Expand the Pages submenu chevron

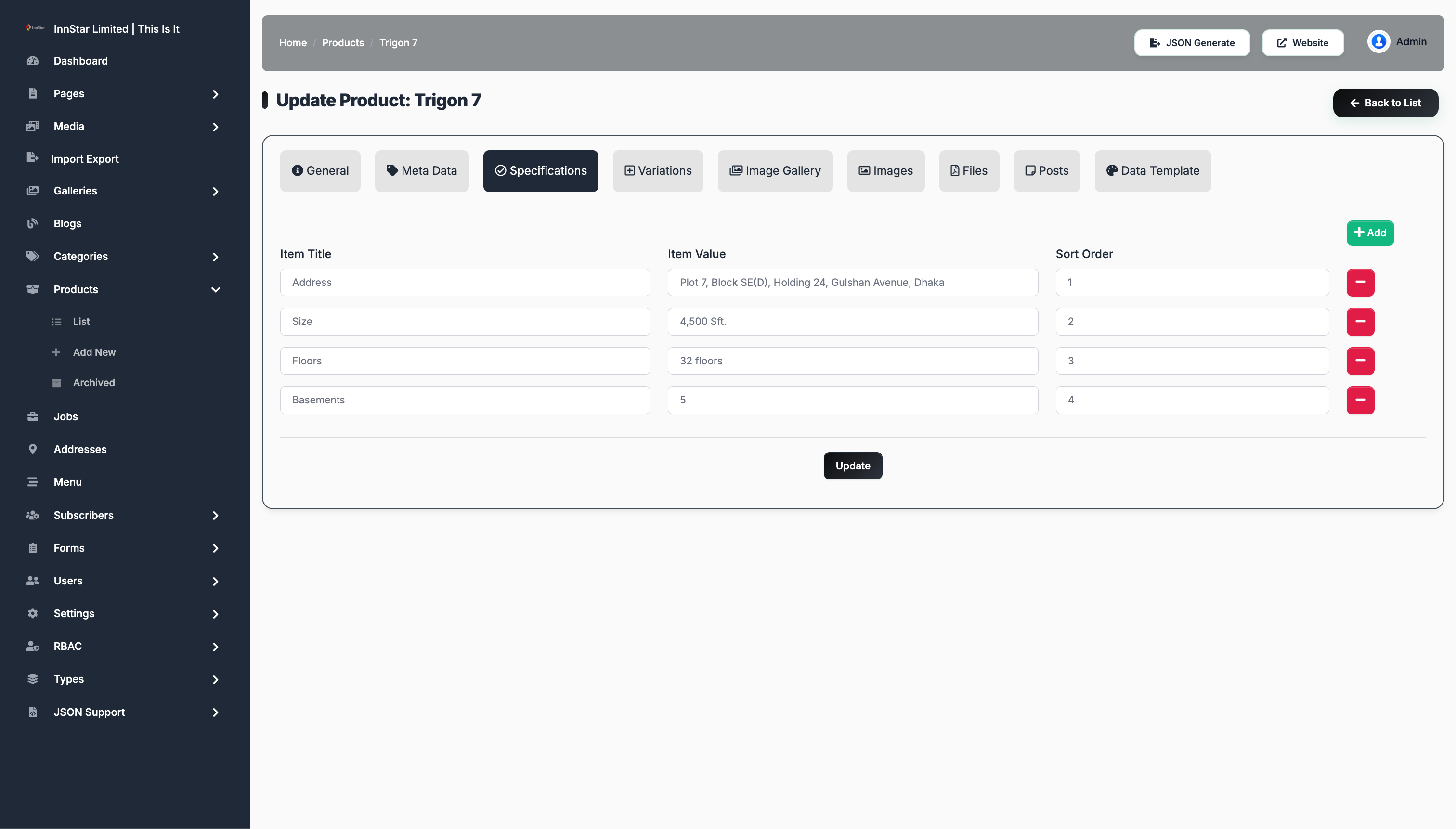(215, 94)
